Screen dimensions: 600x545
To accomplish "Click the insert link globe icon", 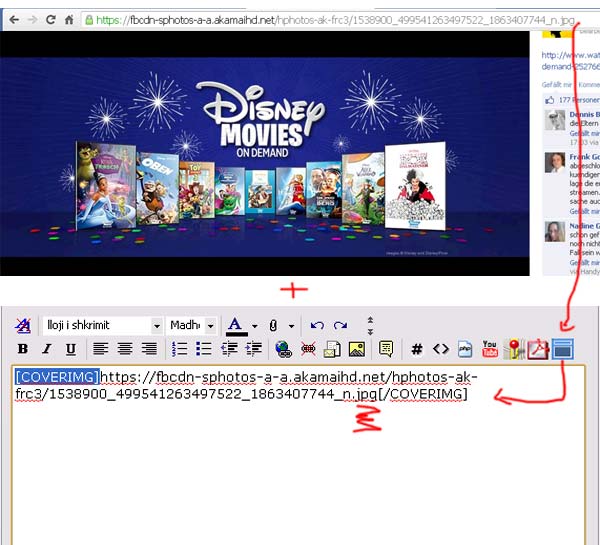I will [x=284, y=349].
